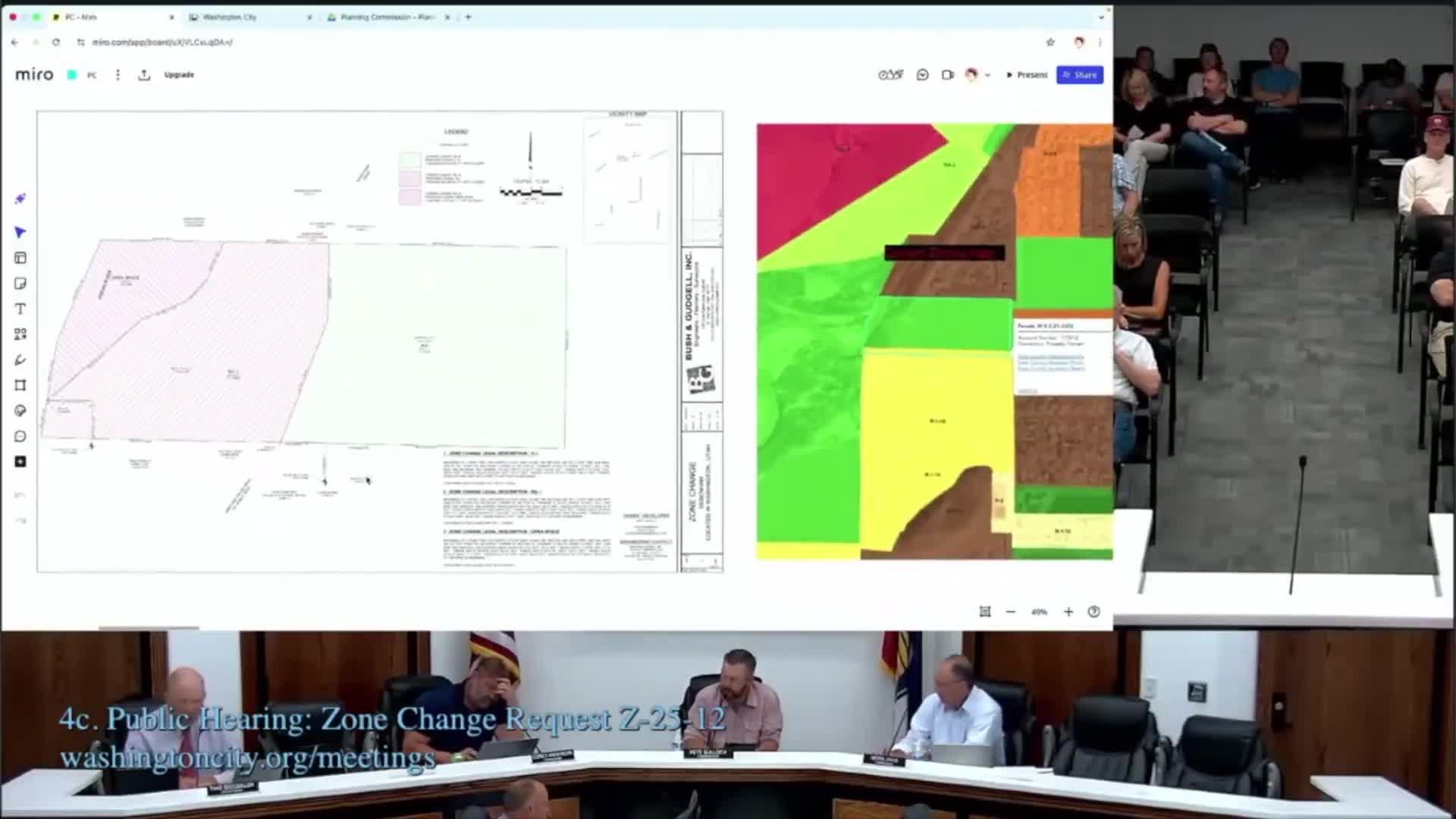Switch to the Washington City tab

(230, 17)
